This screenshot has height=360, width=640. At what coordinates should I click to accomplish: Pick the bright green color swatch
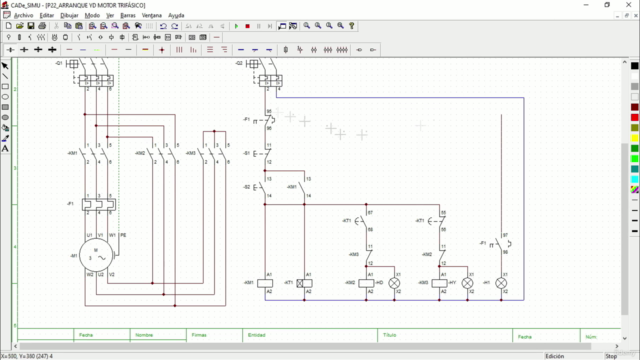(635, 159)
